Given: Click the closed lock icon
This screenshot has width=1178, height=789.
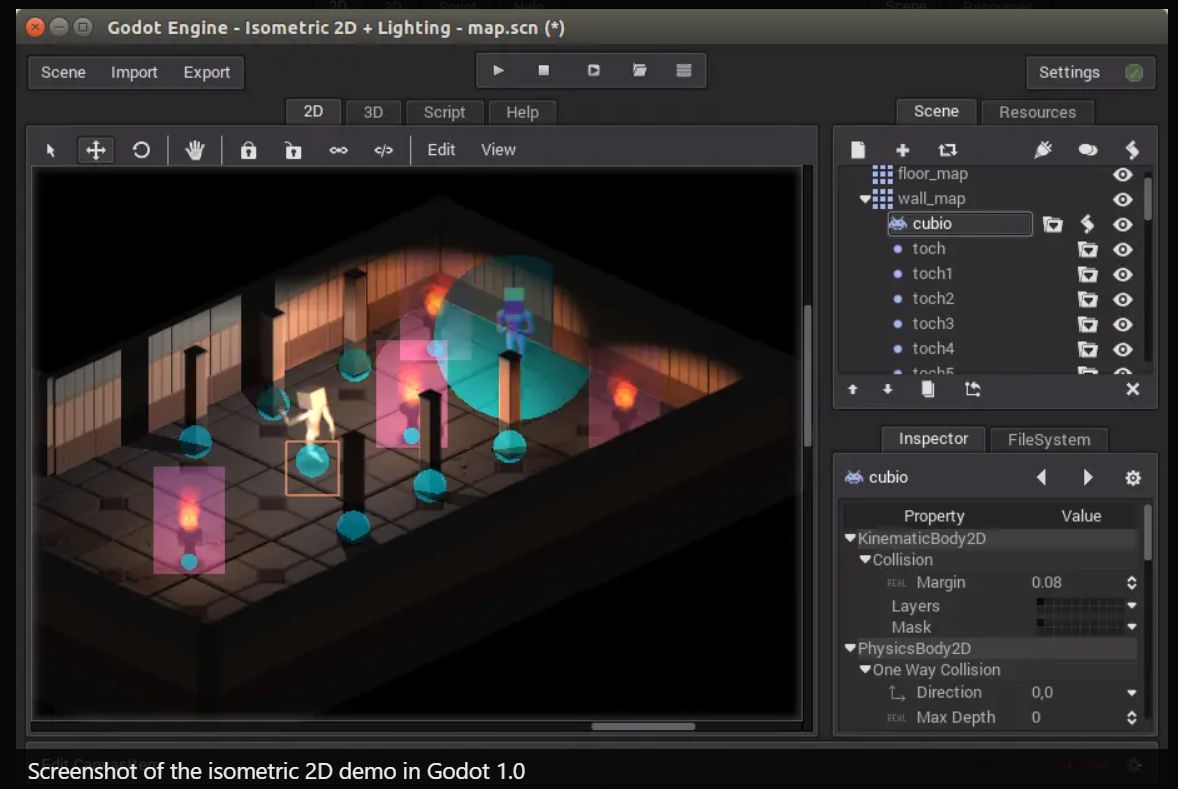Looking at the screenshot, I should pos(248,150).
